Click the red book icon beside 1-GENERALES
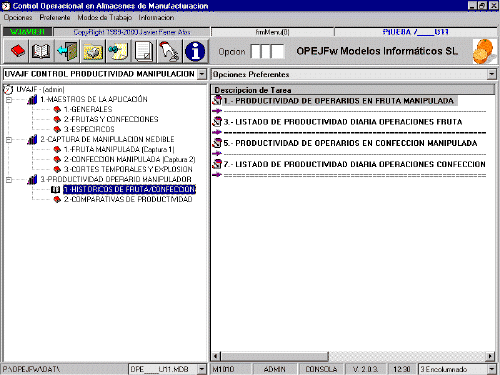The image size is (500, 375). click(57, 109)
